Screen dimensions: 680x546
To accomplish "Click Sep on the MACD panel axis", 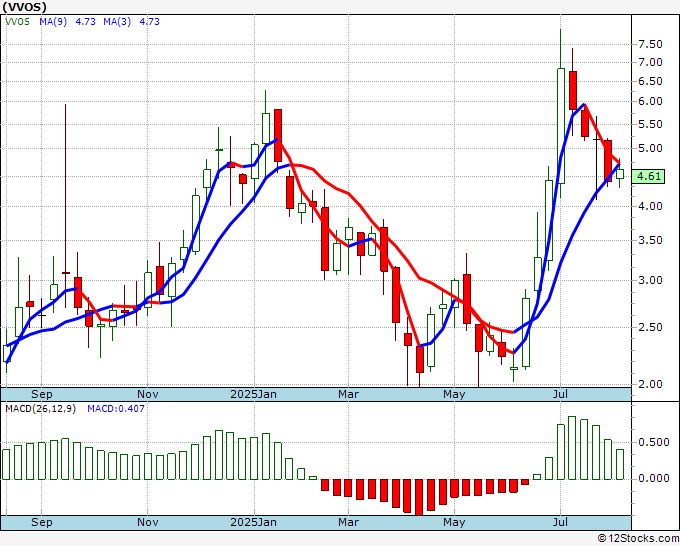I will click(x=42, y=522).
